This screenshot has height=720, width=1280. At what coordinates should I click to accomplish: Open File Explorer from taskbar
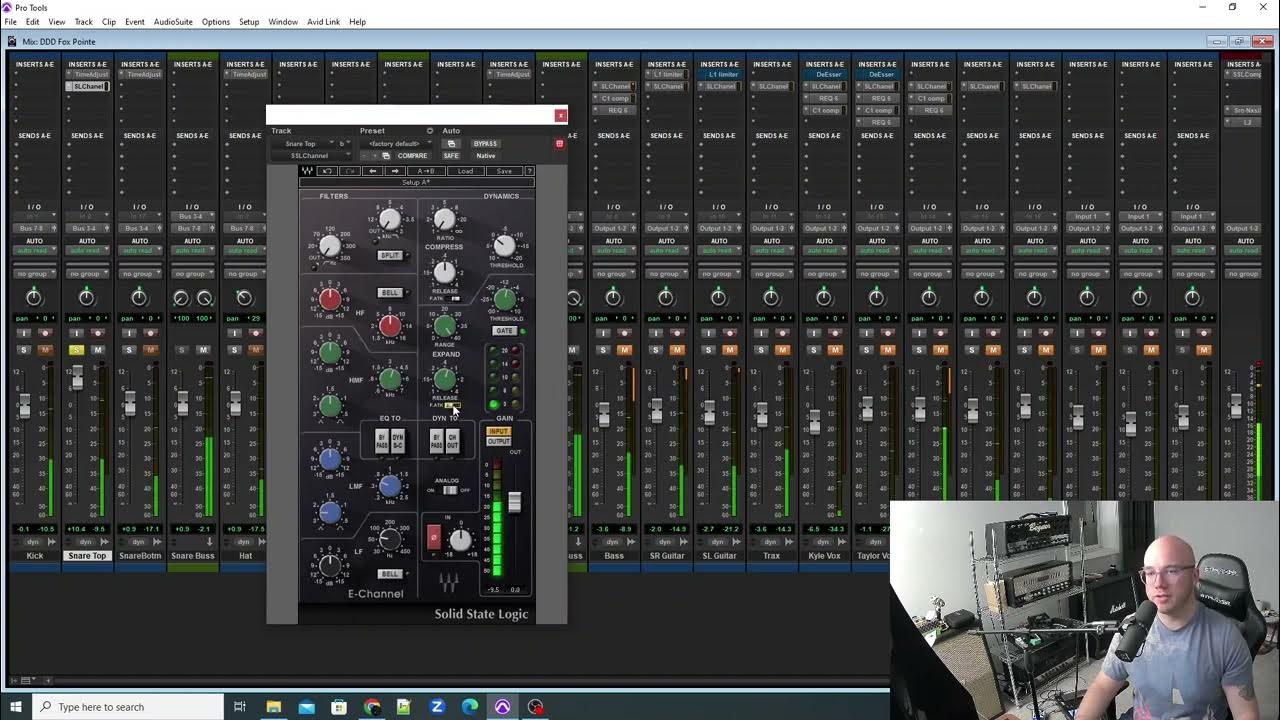(x=273, y=707)
